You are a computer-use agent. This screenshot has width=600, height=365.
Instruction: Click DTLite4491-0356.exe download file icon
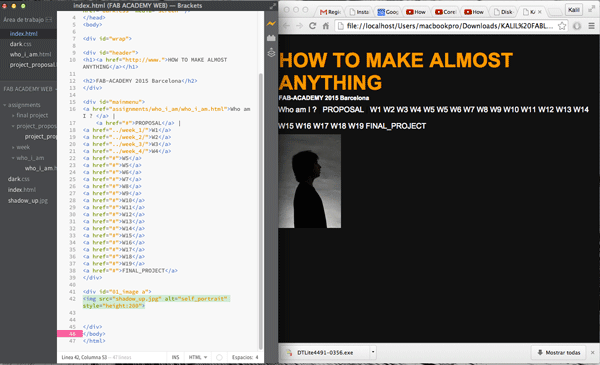pyautogui.click(x=290, y=352)
